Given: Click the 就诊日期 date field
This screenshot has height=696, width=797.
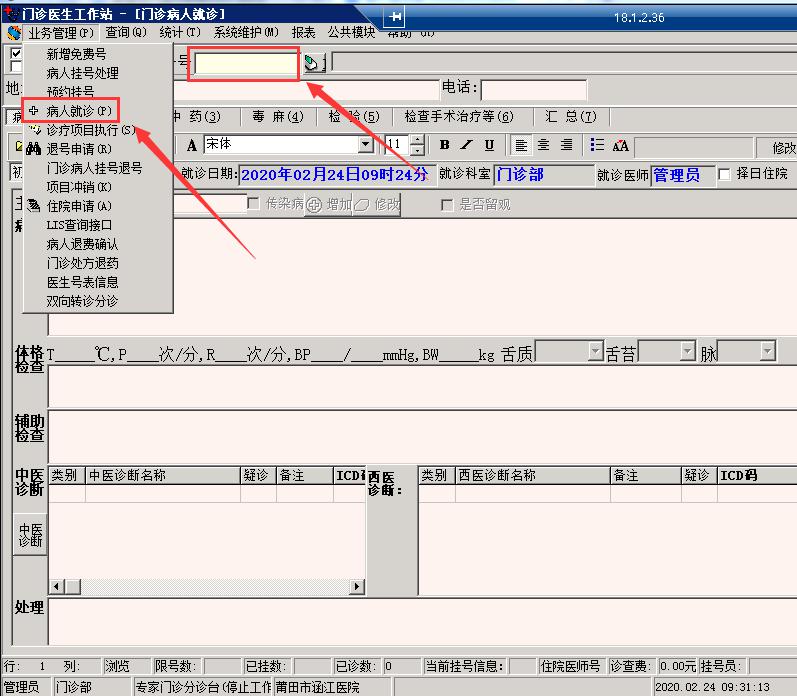Looking at the screenshot, I should tap(336, 174).
